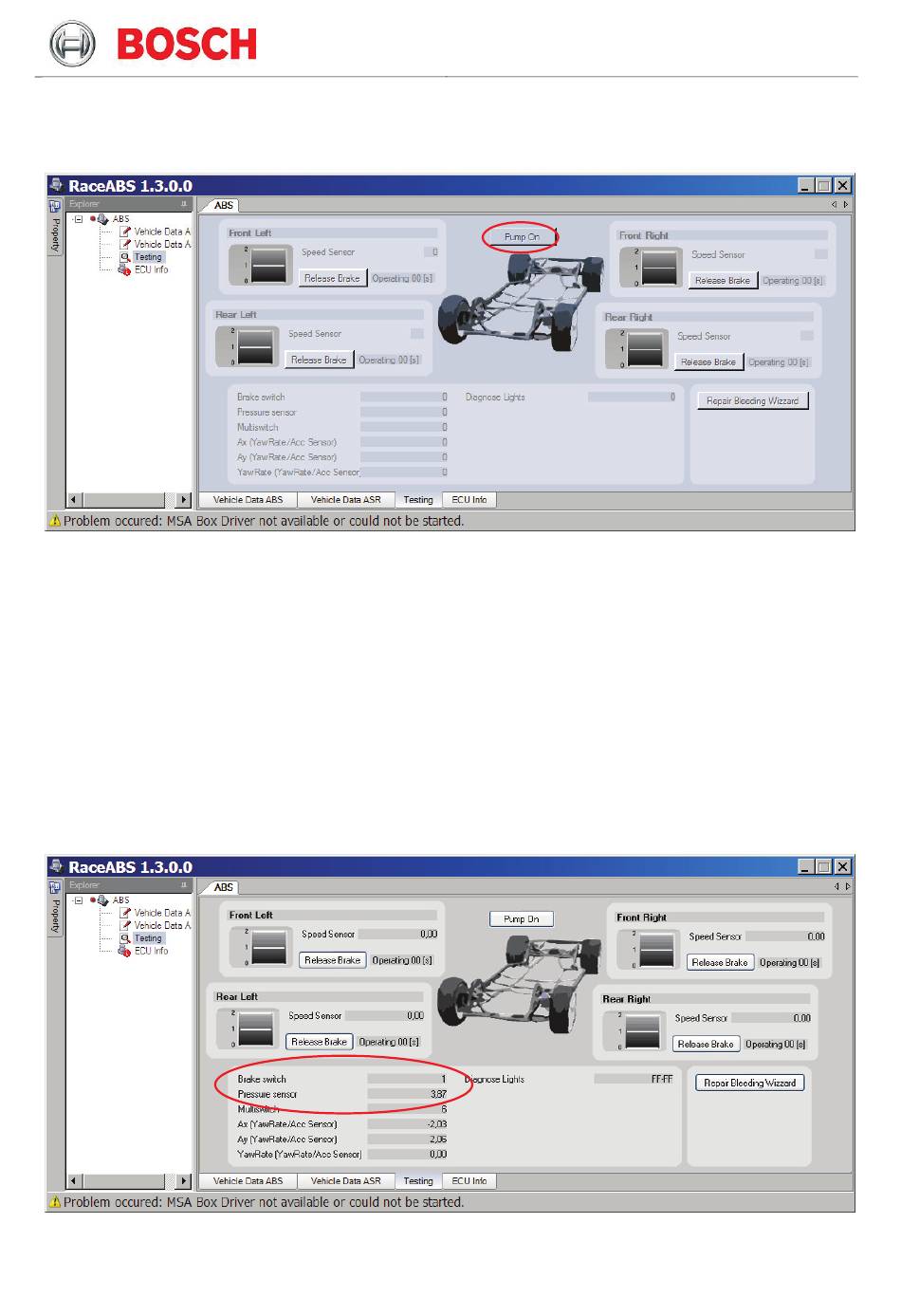The width and height of the screenshot is (901, 1316).
Task: Lower Explorer: open second Vehicle Data A entry
Action: click(161, 925)
